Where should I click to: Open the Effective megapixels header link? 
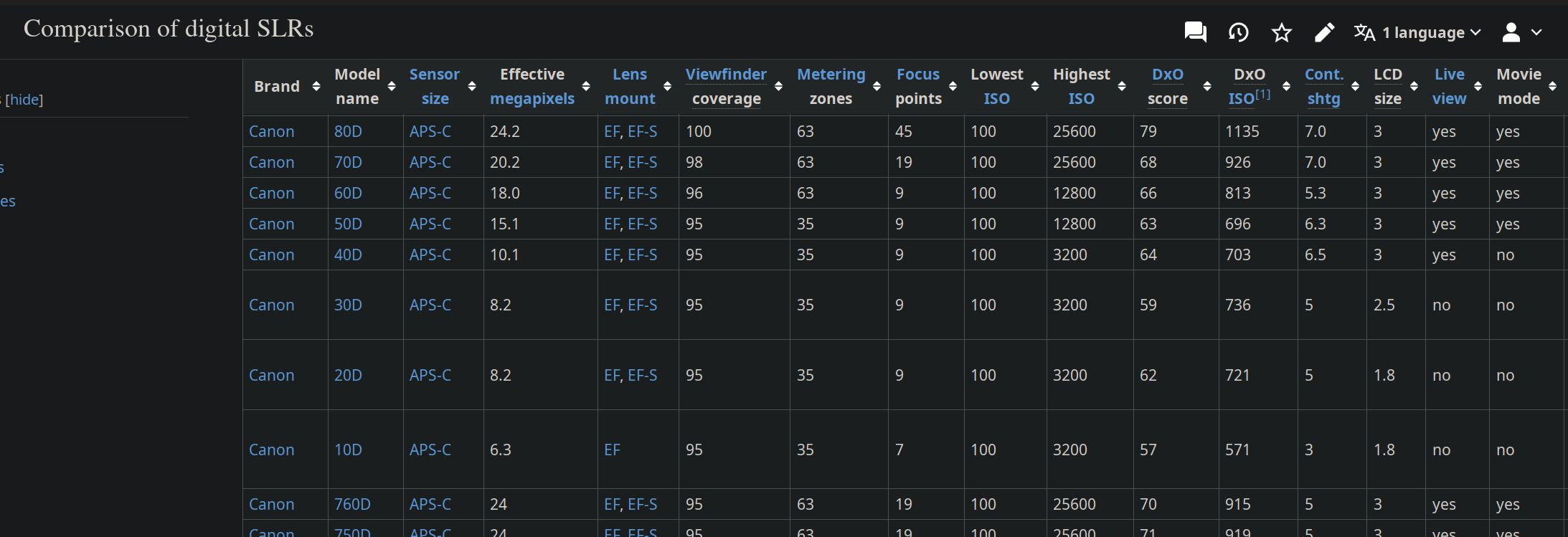point(532,98)
